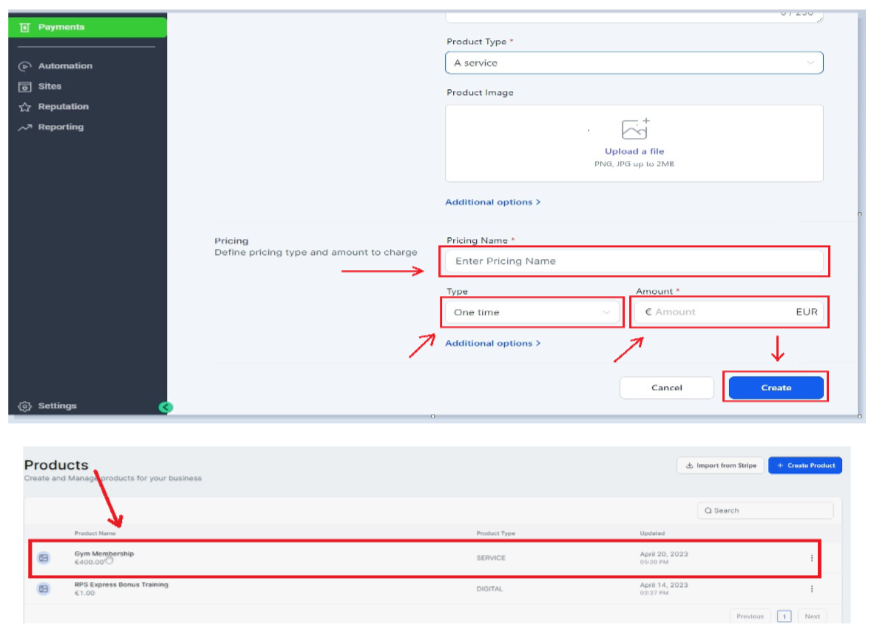This screenshot has width=872, height=633.
Task: Collapse sidebar with the green arrow button
Action: (166, 407)
